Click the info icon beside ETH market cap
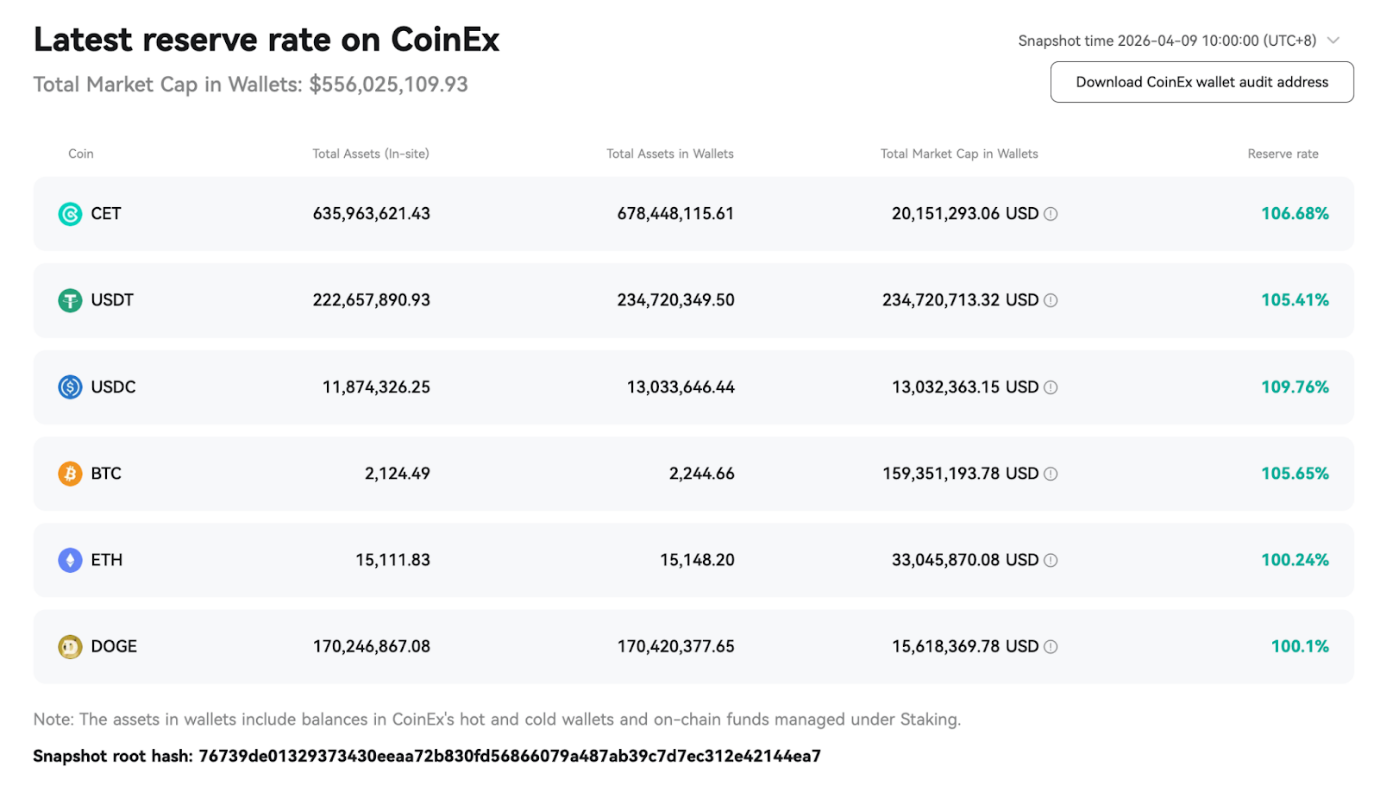This screenshot has width=1380, height=792. coord(1052,560)
